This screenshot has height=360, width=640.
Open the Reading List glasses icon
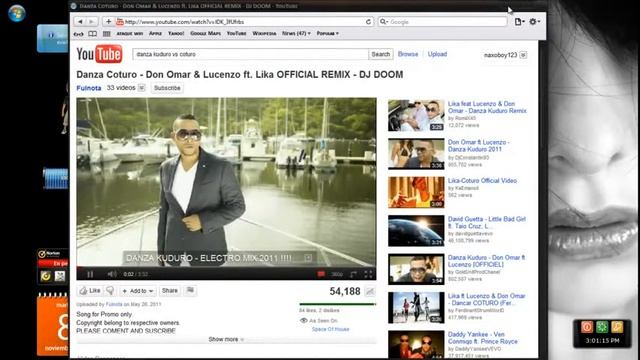point(79,34)
